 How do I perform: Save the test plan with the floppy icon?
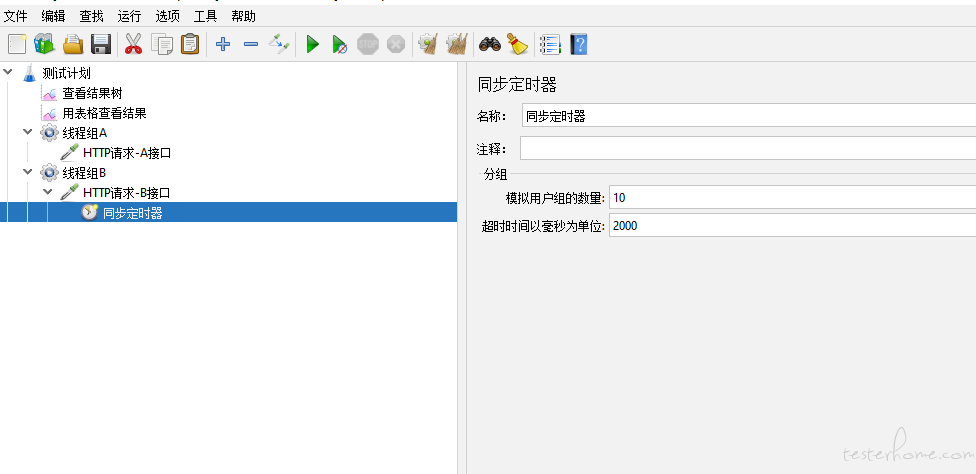[x=101, y=44]
